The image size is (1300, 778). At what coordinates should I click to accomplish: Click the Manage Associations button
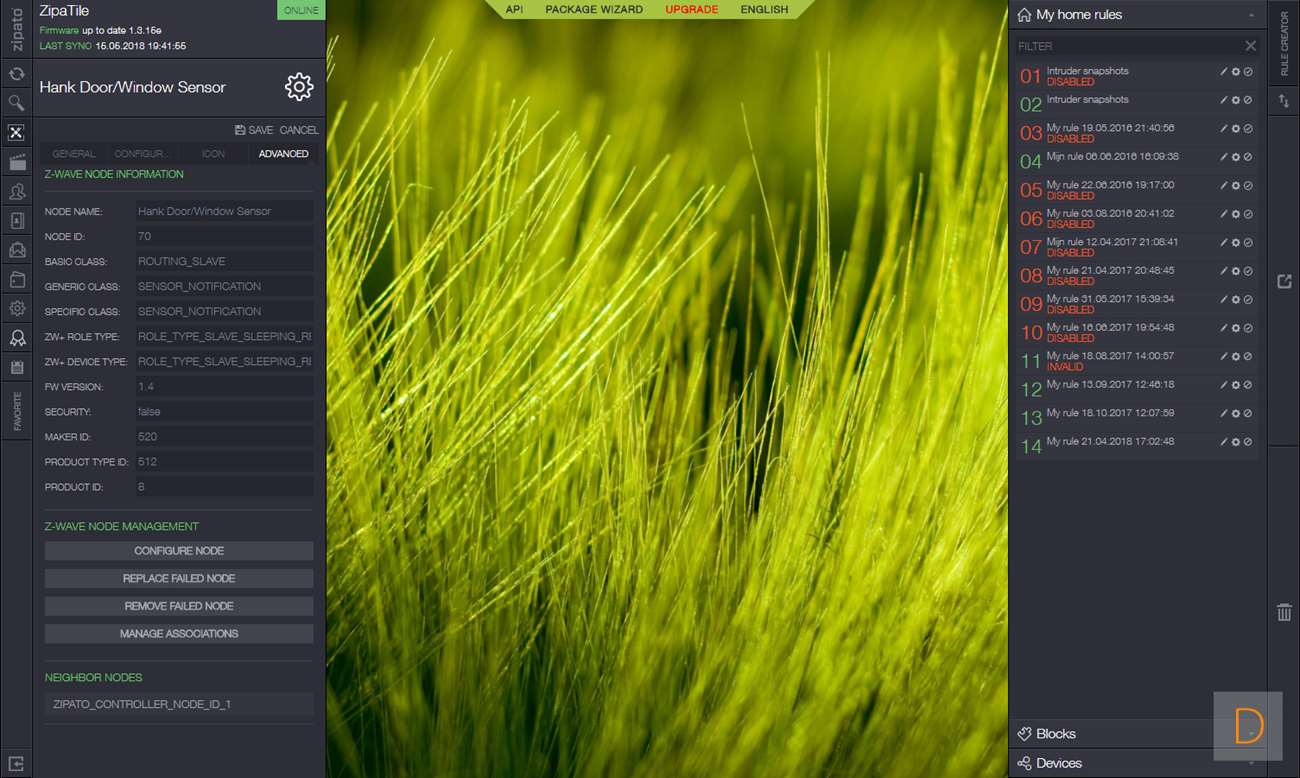(x=179, y=634)
